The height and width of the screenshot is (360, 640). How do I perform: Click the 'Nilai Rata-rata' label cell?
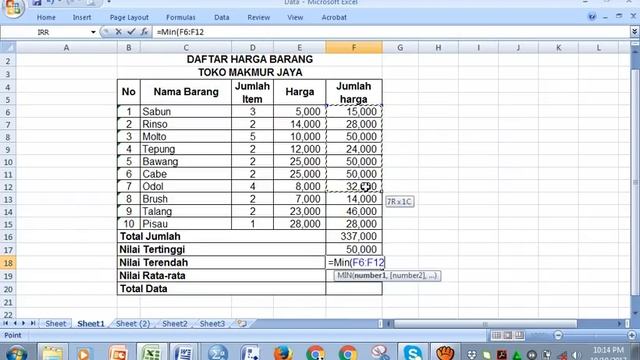(x=221, y=276)
